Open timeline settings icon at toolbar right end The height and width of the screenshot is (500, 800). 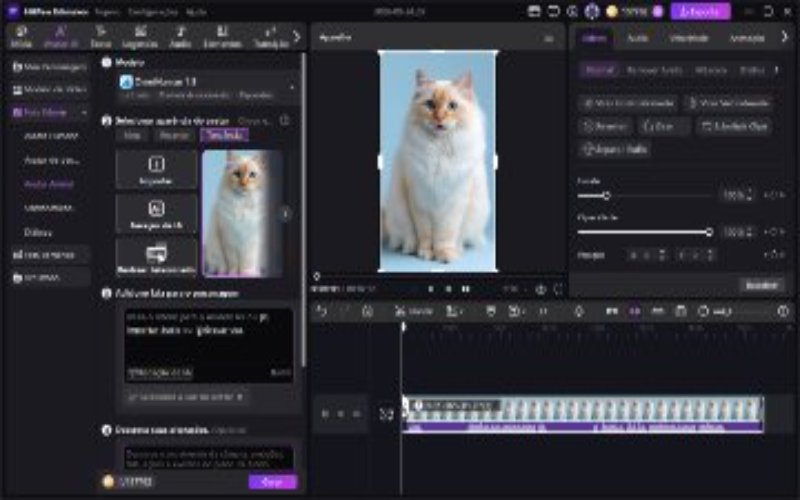(783, 311)
